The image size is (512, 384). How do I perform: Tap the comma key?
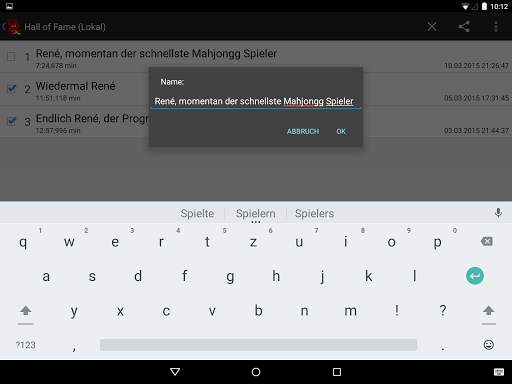point(74,348)
